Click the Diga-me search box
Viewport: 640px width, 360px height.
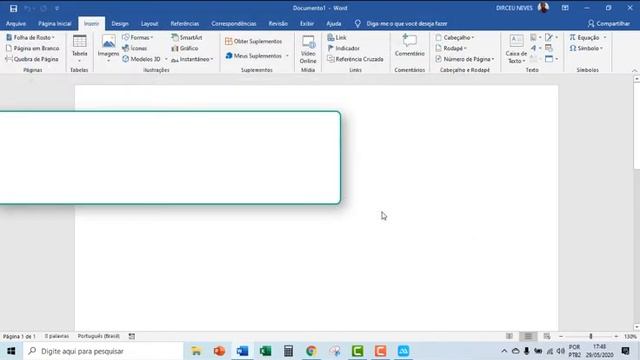tap(402, 24)
